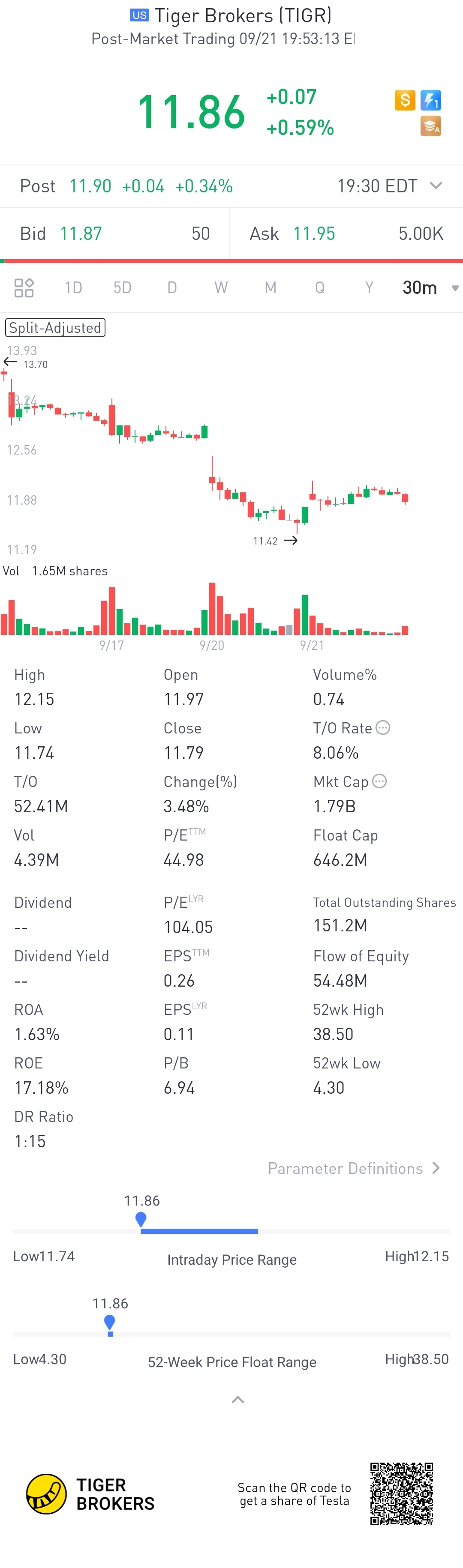This screenshot has width=463, height=1568.
Task: Tap the Post 11.90 quote row
Action: pyautogui.click(x=231, y=186)
